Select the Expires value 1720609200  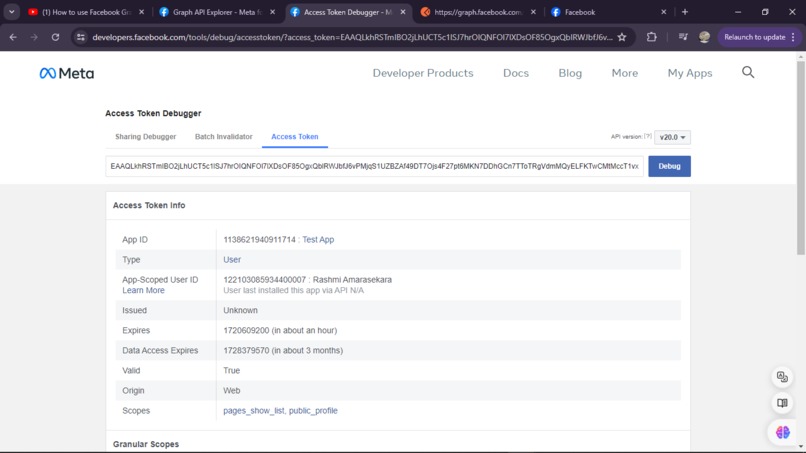(x=246, y=331)
